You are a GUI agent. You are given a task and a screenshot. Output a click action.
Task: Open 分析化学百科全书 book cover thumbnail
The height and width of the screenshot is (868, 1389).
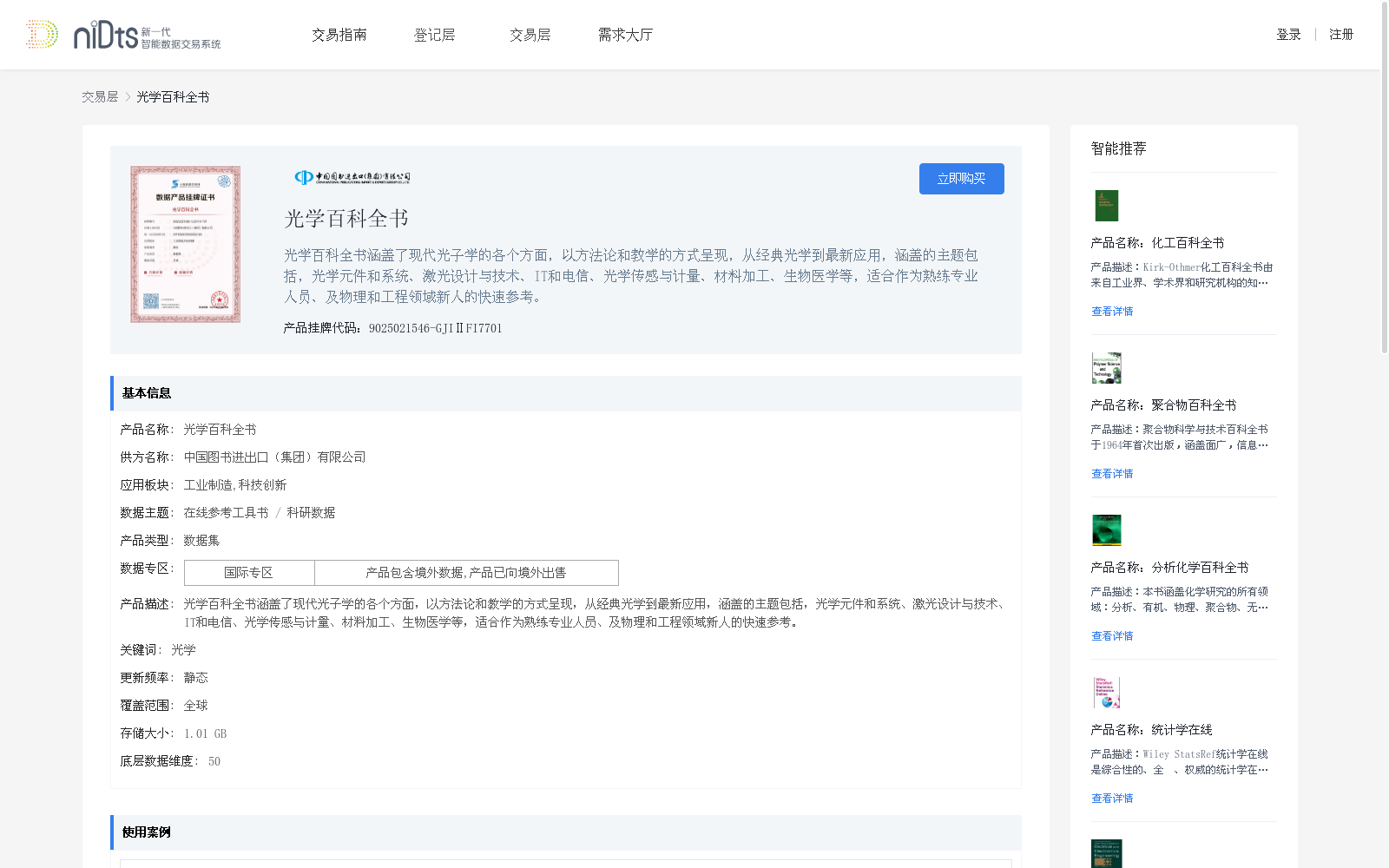tap(1107, 530)
